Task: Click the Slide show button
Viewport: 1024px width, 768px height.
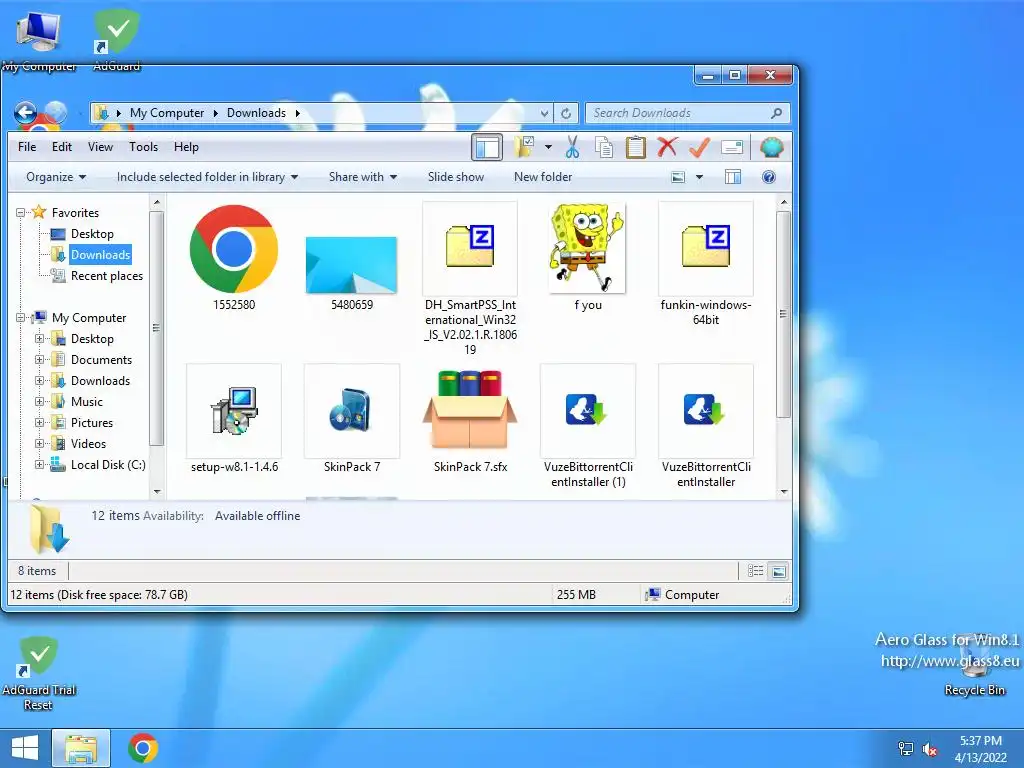Action: (456, 177)
